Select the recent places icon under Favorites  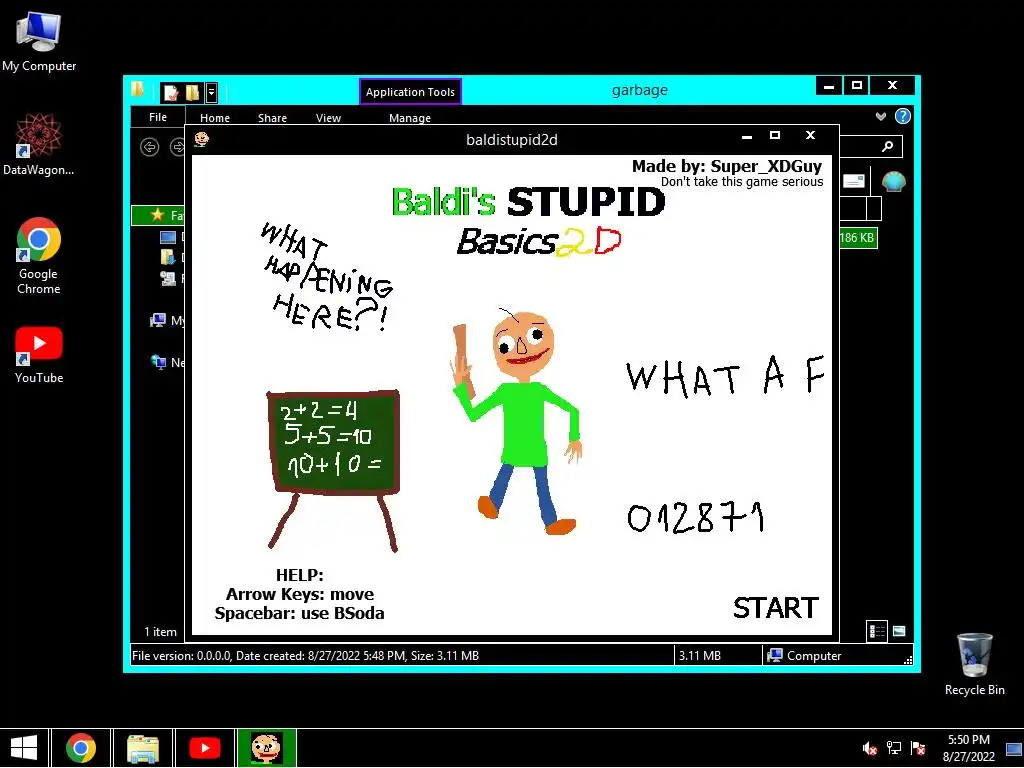point(168,279)
